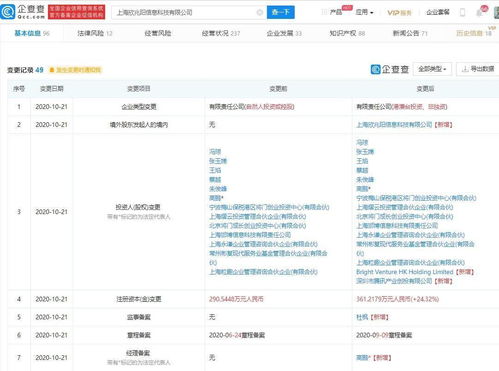Open 上海 信息科技有限责任公司 link in 变更前 column
This screenshot has width=499, height=371.
[250, 235]
